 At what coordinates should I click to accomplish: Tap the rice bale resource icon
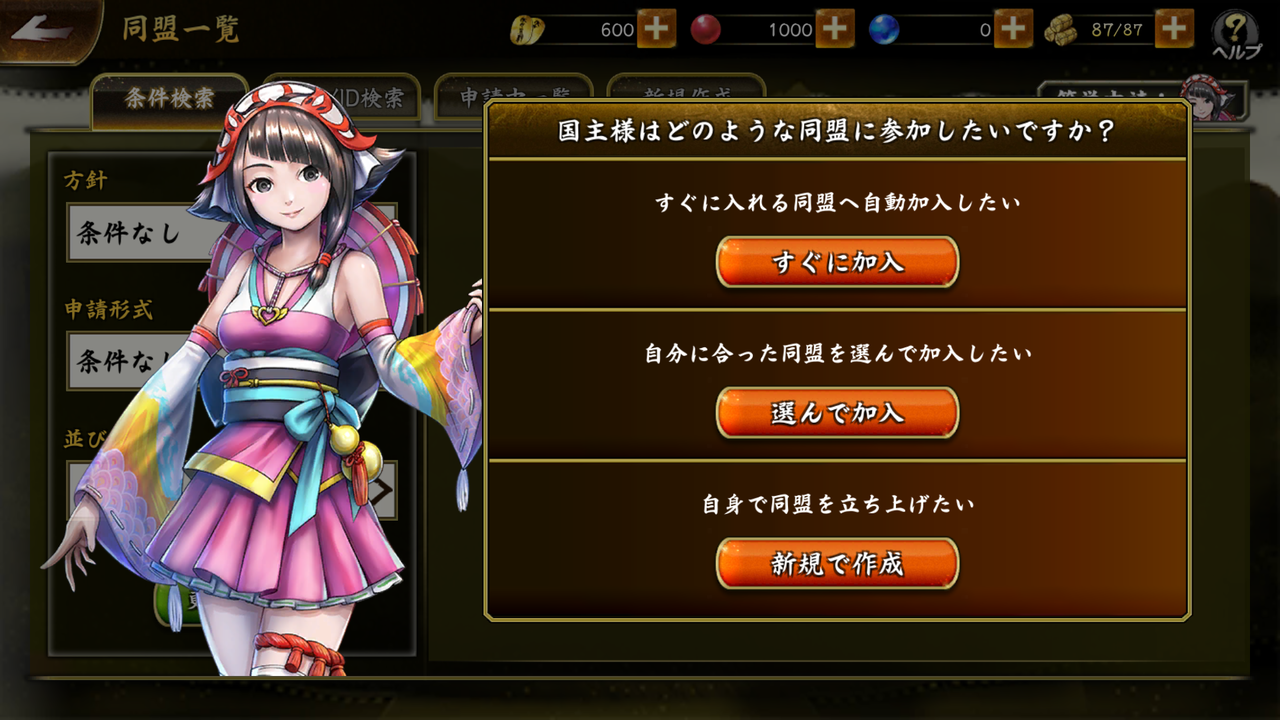pyautogui.click(x=1062, y=30)
